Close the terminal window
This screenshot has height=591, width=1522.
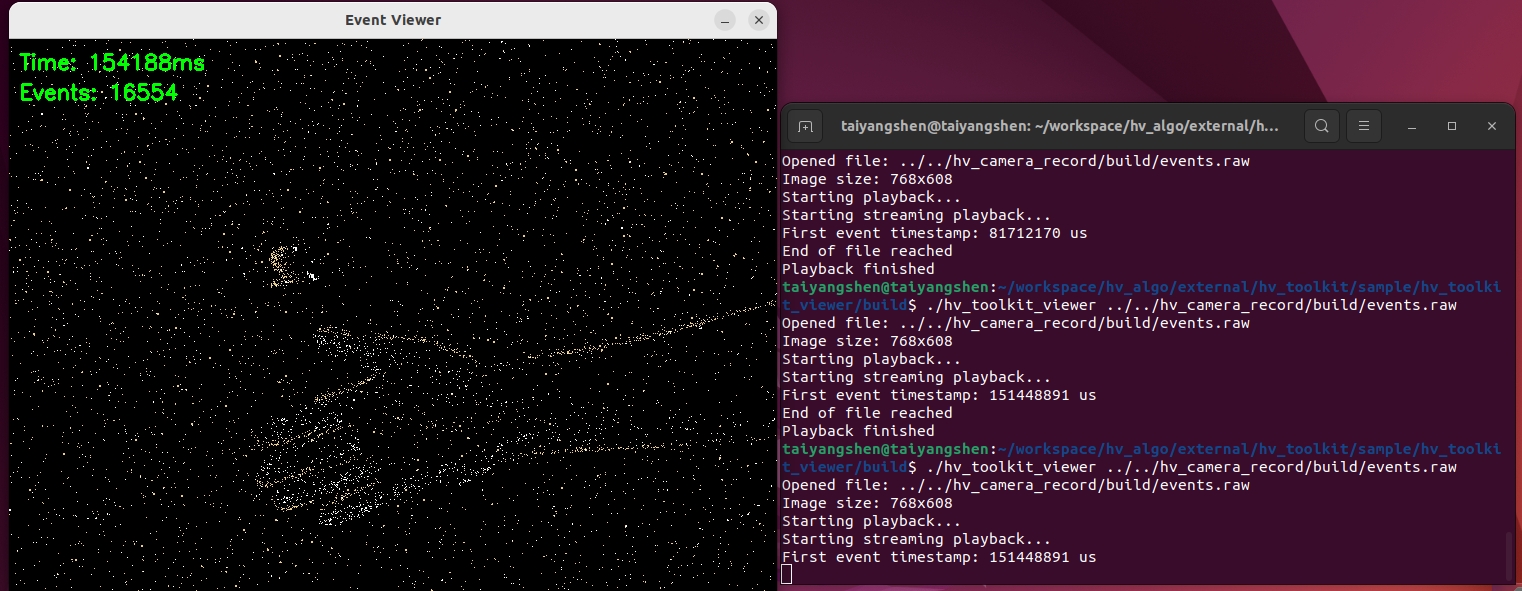pos(1492,127)
